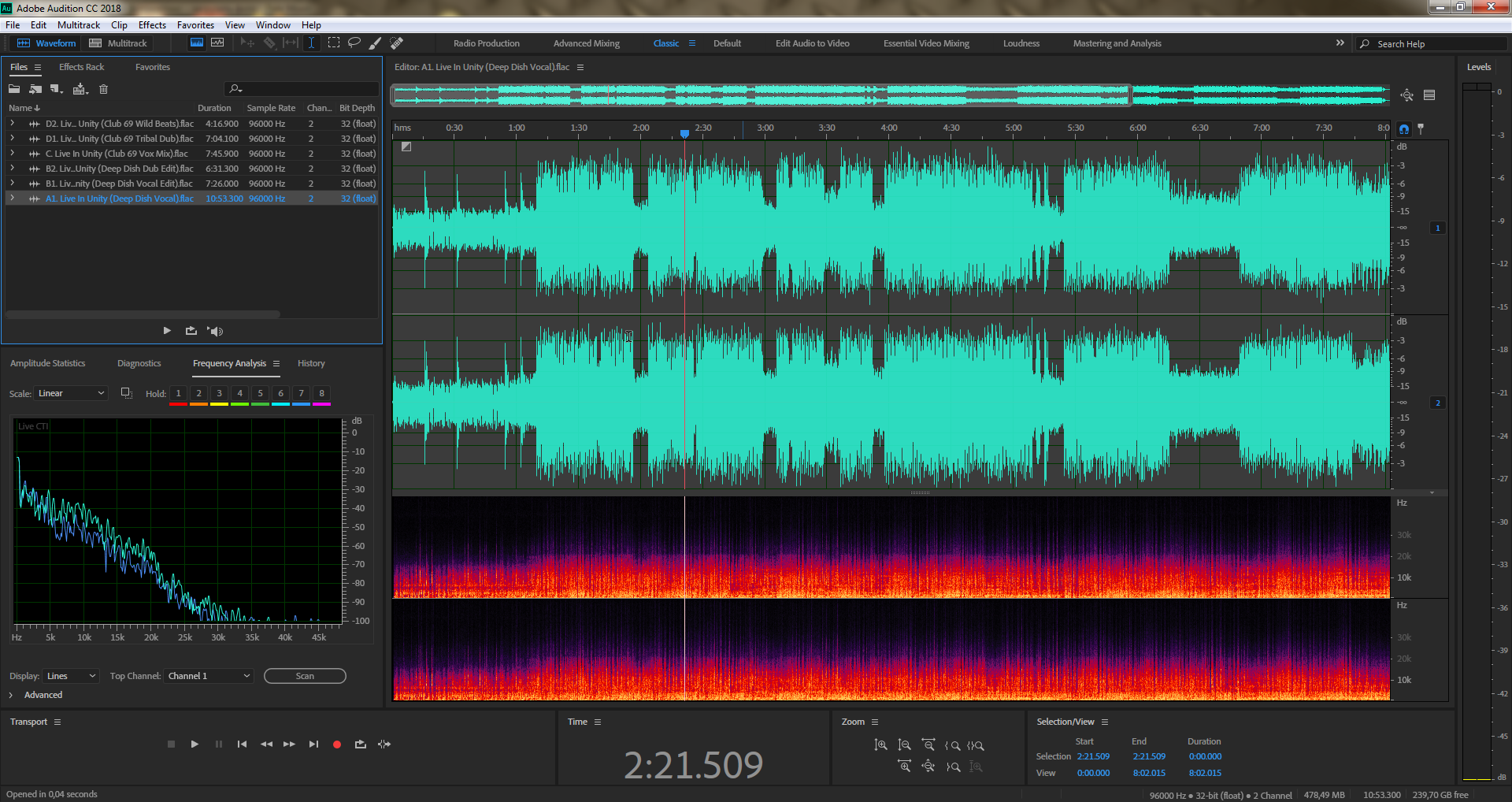Switch to the Amplitude Statistics tab
The image size is (1512, 802).
click(47, 363)
